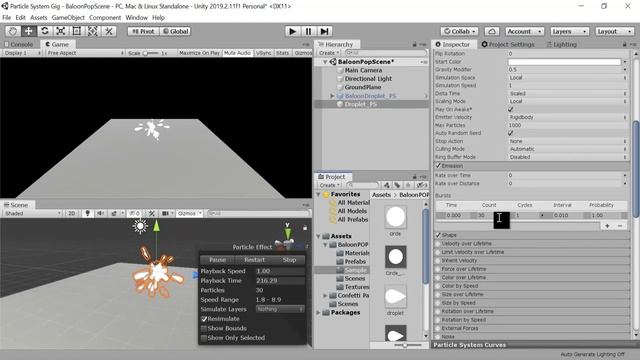The image size is (640, 360).
Task: Toggle Global handle rotation
Action: click(x=176, y=31)
